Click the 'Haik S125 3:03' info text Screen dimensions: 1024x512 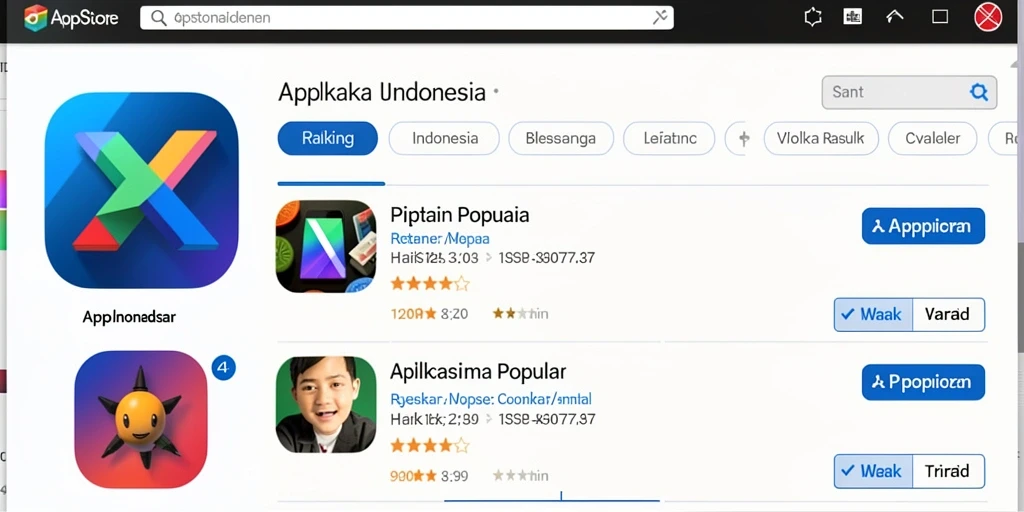(434, 258)
